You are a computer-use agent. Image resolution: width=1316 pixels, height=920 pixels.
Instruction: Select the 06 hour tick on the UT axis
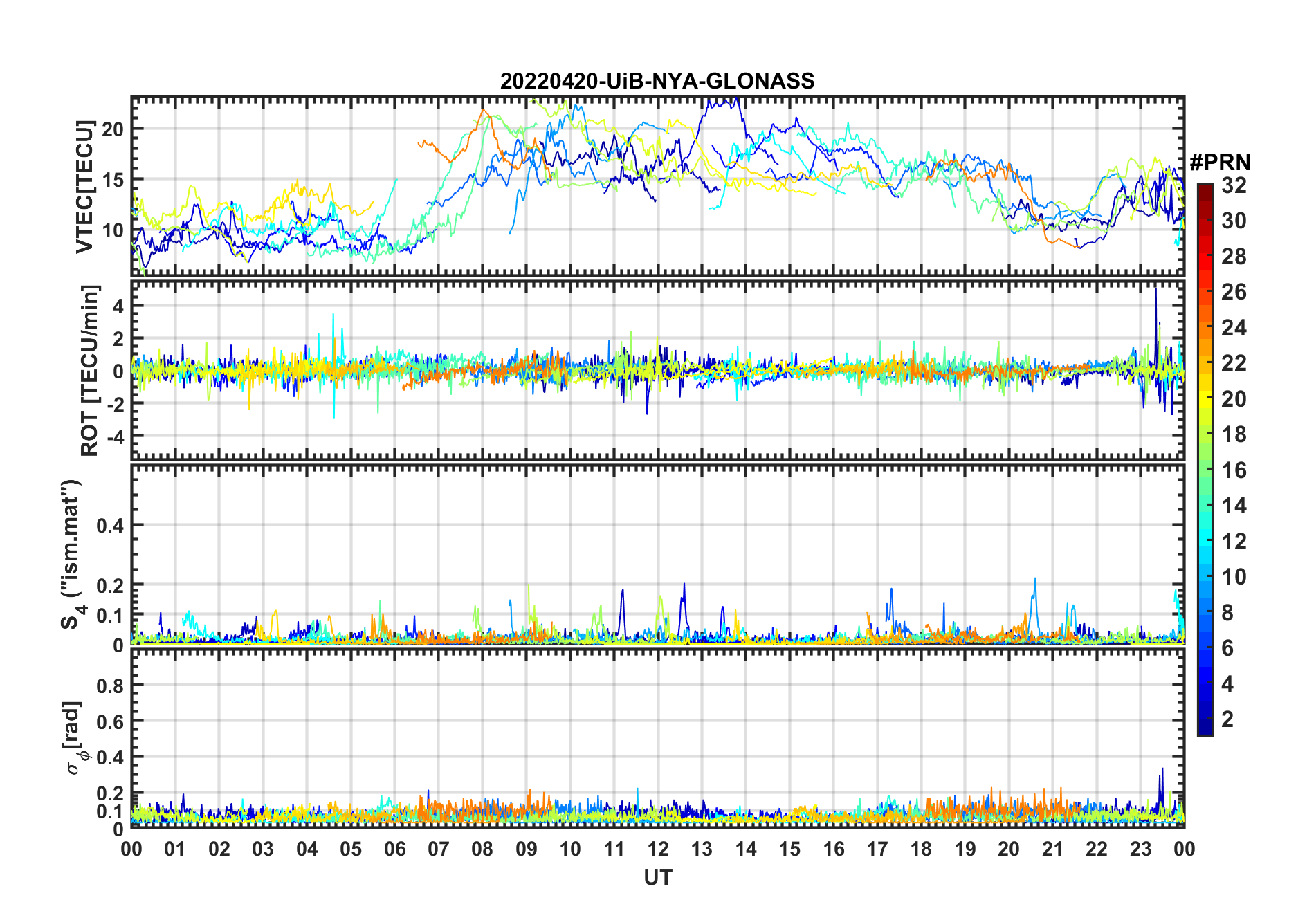pyautogui.click(x=394, y=849)
